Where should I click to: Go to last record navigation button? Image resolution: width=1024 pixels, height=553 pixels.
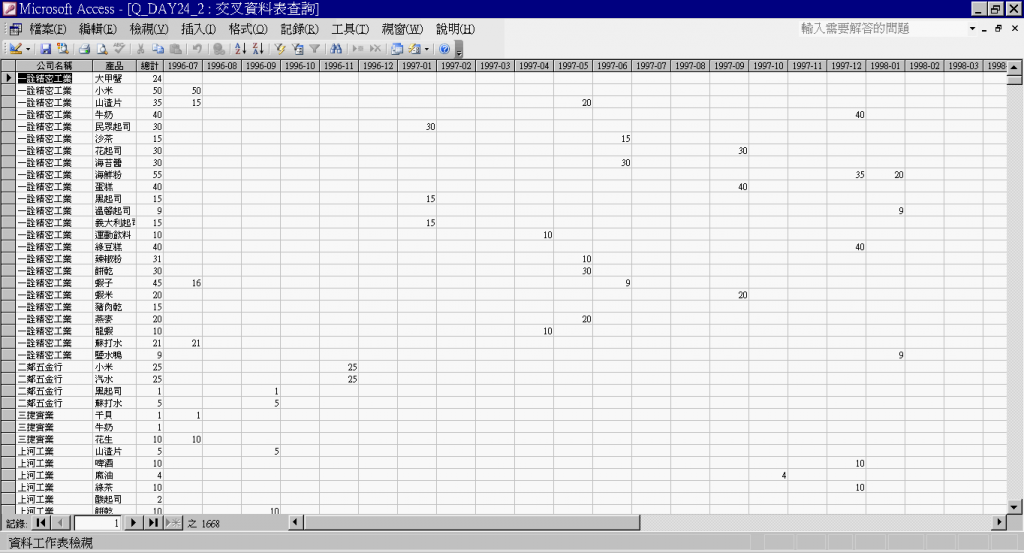(x=153, y=523)
